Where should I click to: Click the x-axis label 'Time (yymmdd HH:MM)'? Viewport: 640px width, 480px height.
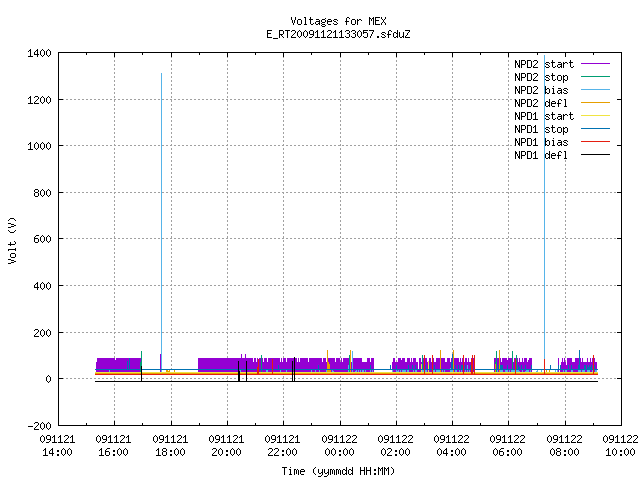(338, 471)
